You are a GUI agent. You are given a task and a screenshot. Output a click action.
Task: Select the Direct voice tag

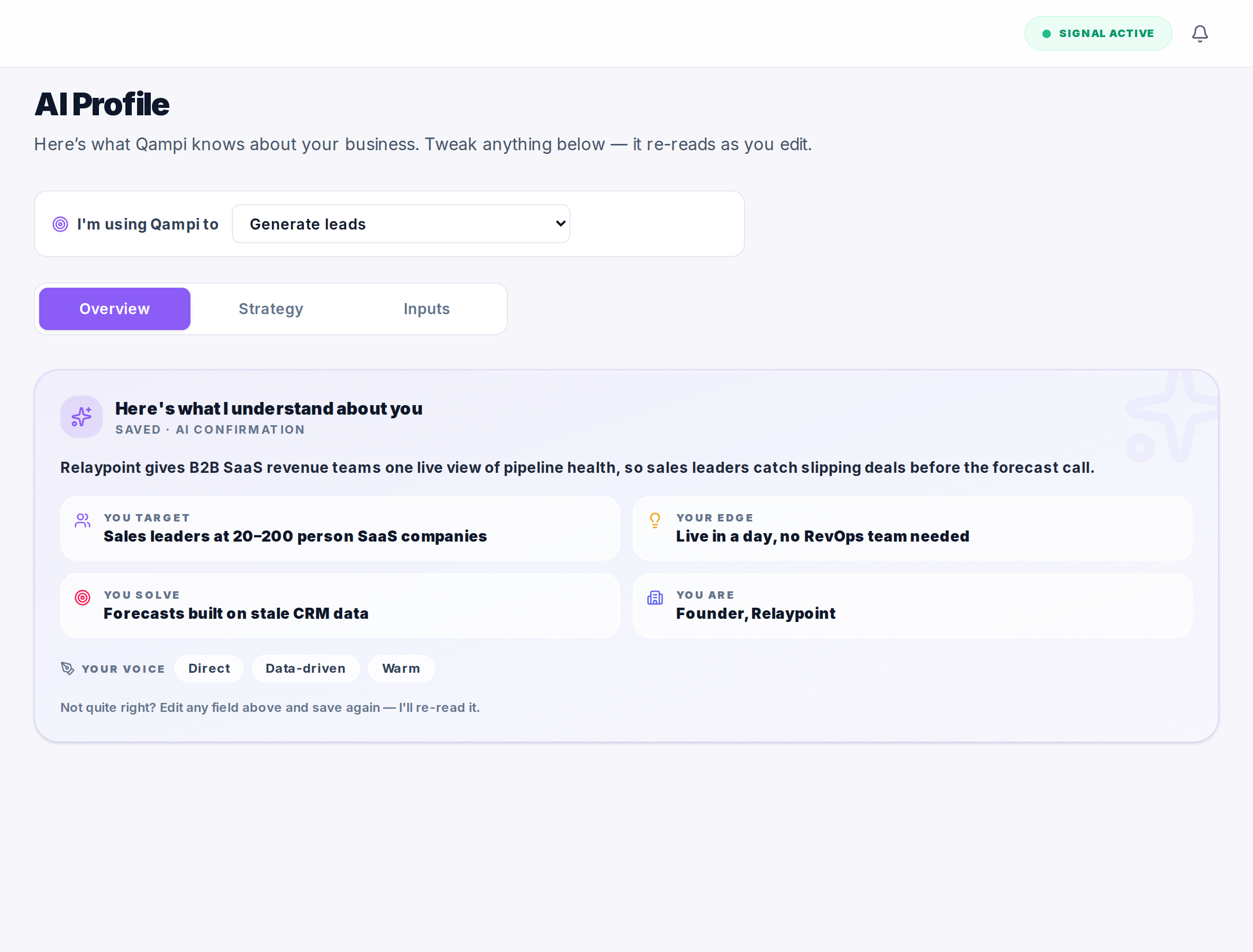pos(209,669)
